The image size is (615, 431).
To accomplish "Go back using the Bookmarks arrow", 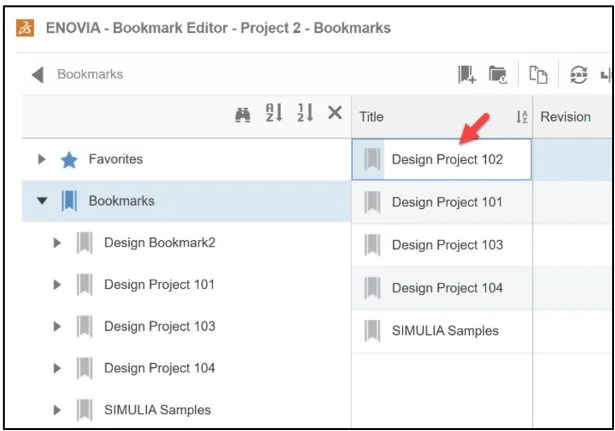I will tap(38, 74).
